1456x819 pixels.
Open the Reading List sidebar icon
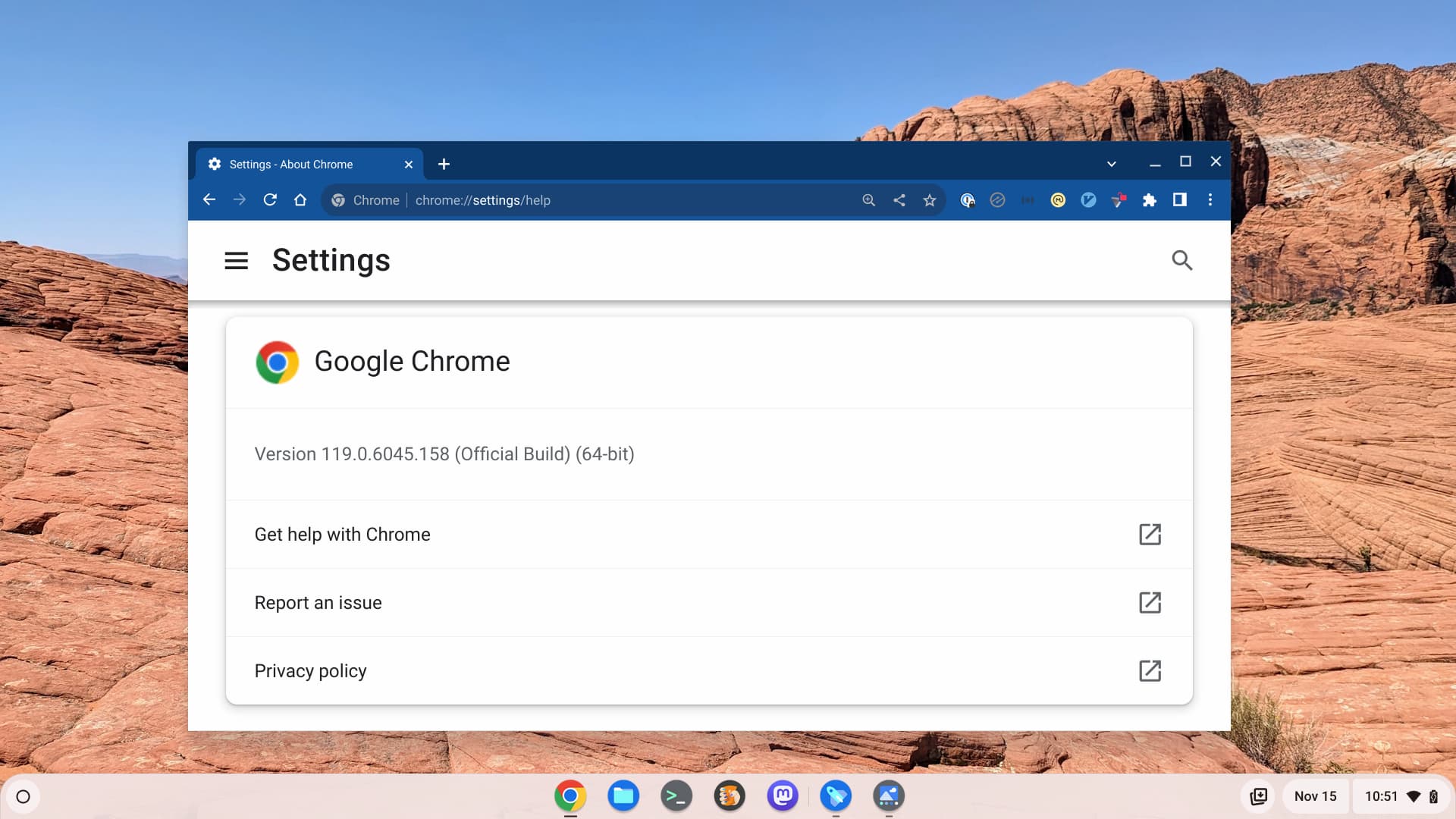(1180, 200)
